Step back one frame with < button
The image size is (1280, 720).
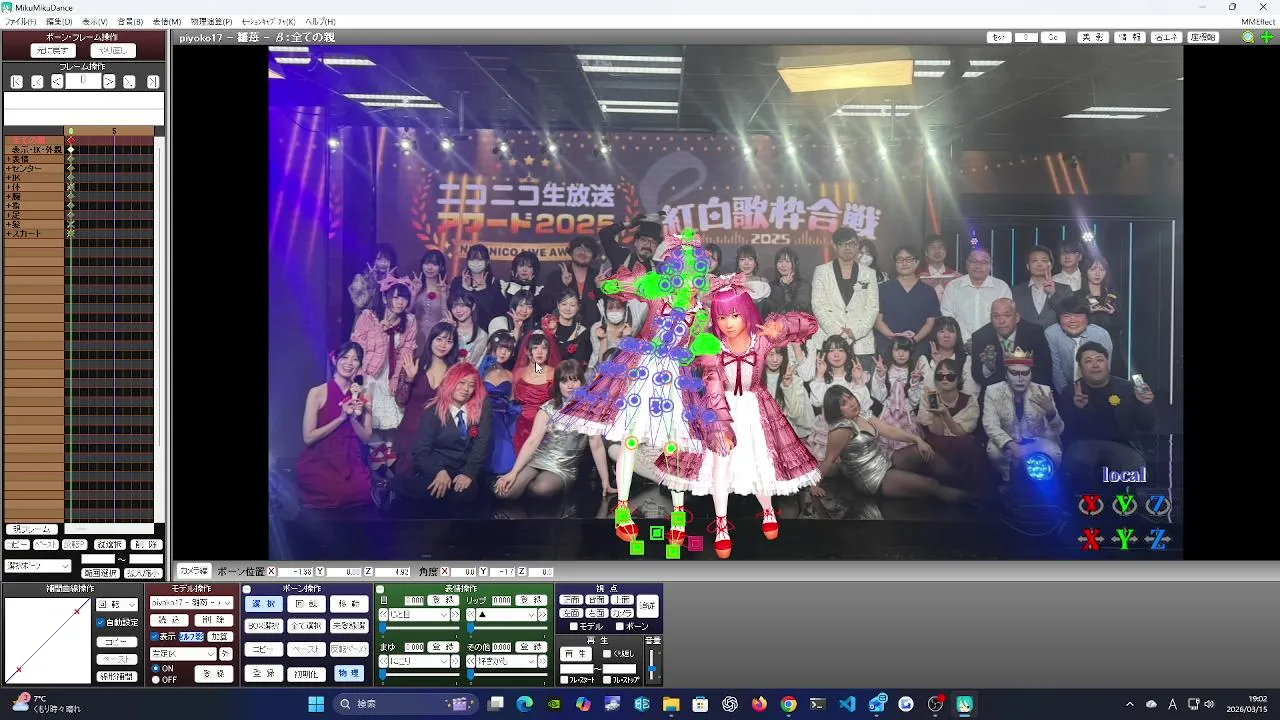click(57, 82)
